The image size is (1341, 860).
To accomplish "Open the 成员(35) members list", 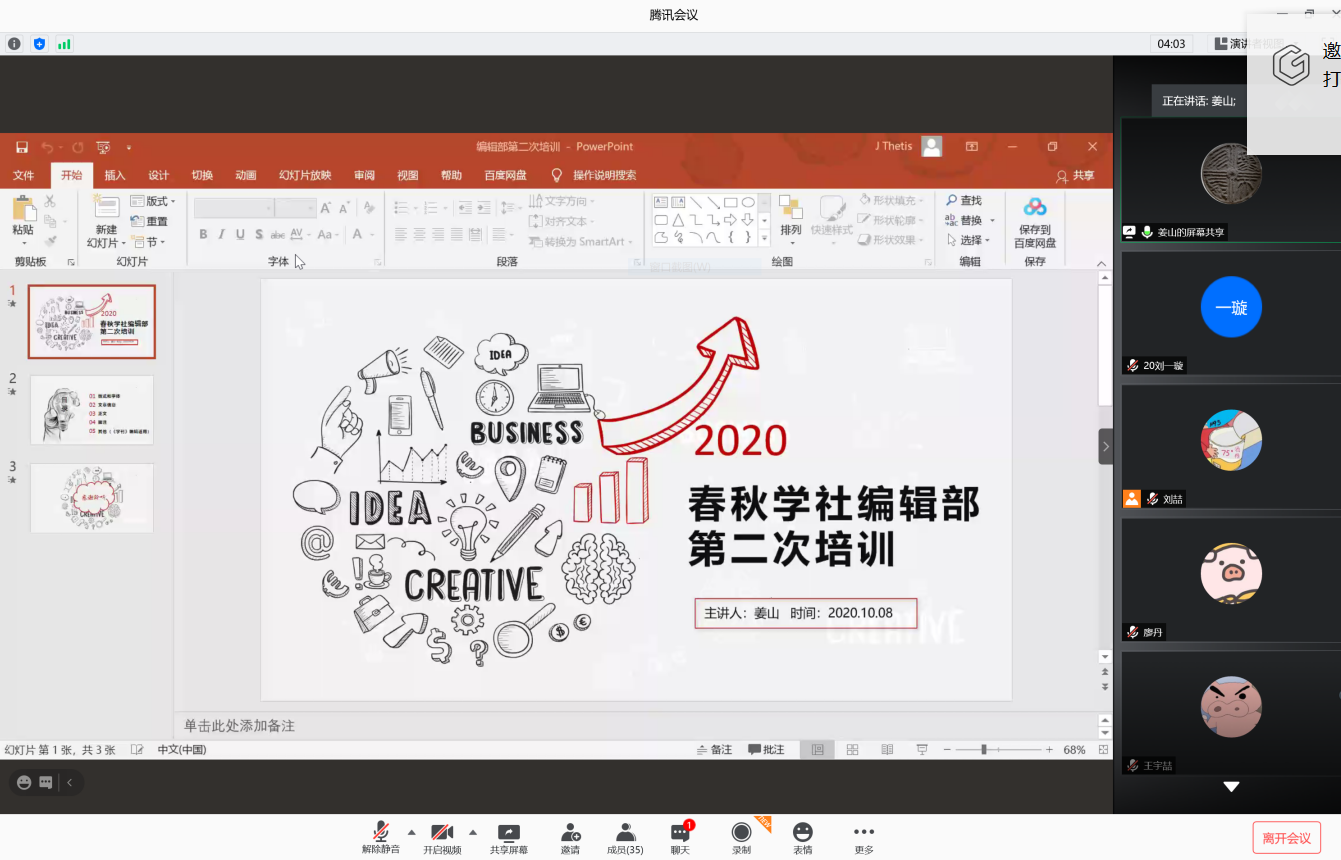I will pyautogui.click(x=625, y=832).
